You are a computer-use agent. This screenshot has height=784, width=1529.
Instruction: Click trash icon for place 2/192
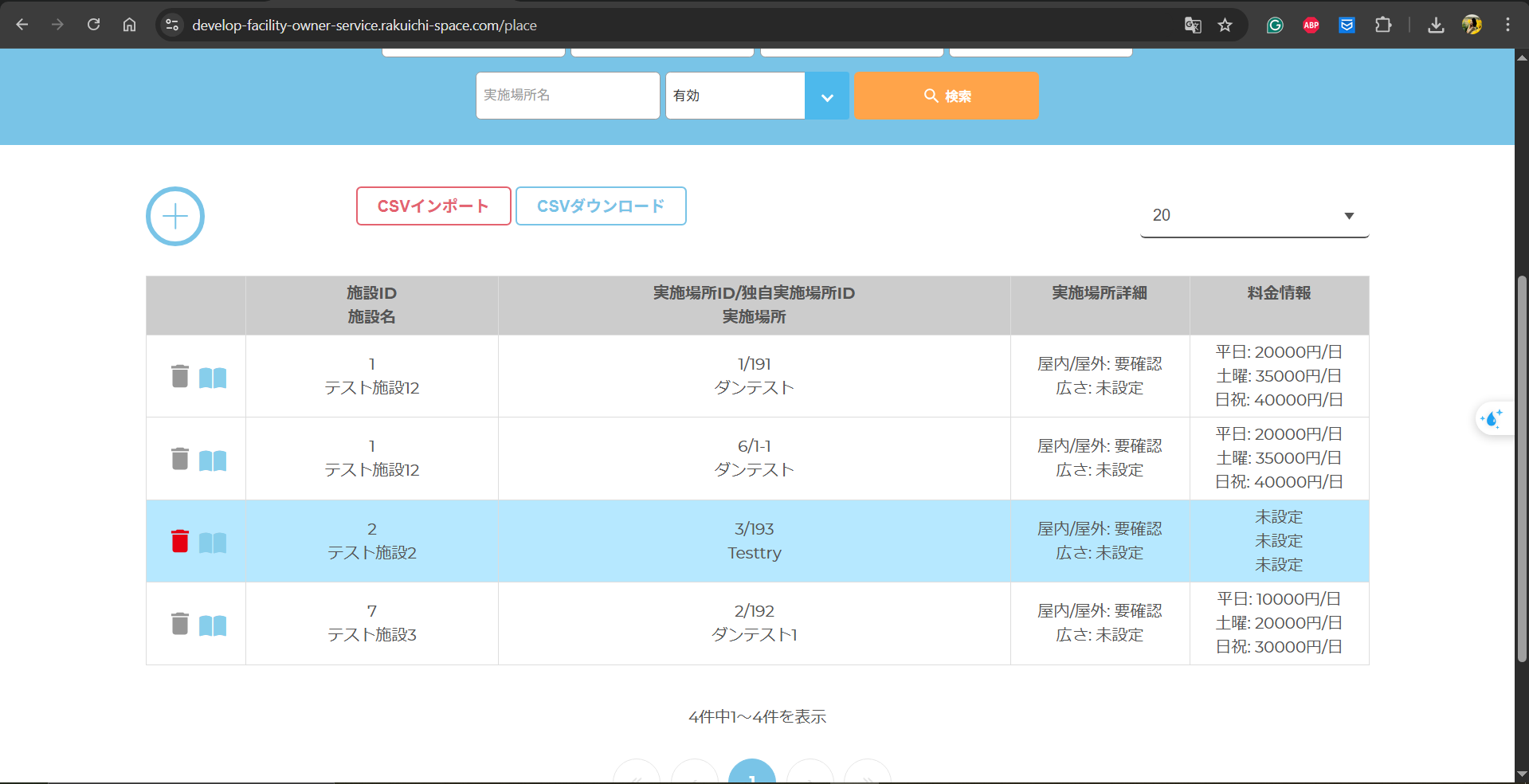pos(180,623)
